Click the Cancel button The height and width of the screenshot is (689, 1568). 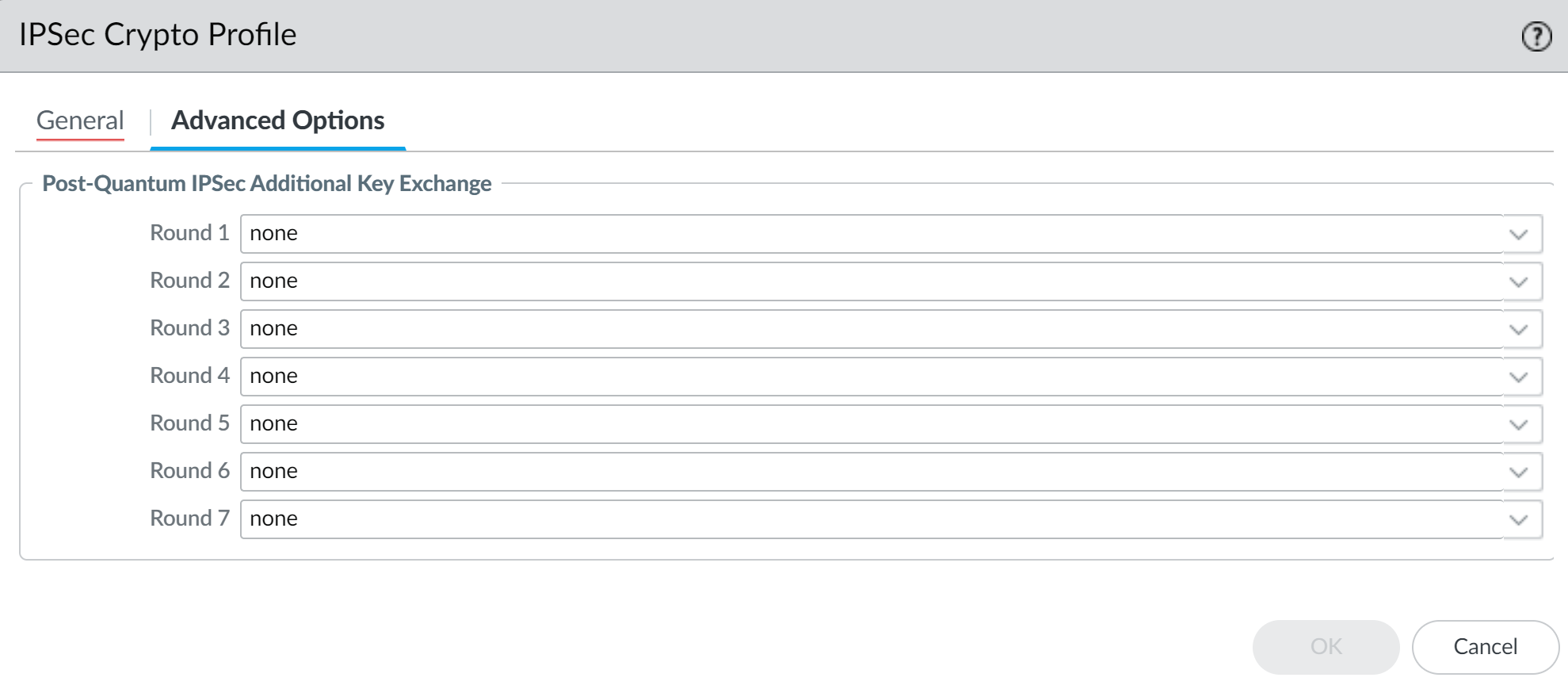[1485, 647]
